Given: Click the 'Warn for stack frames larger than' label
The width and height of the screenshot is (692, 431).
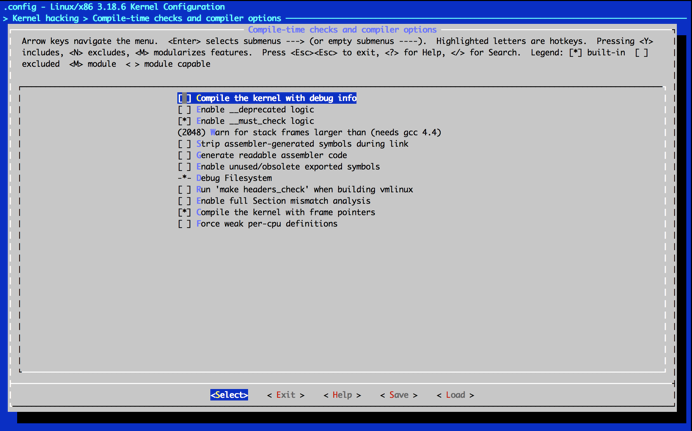Looking at the screenshot, I should pos(289,132).
